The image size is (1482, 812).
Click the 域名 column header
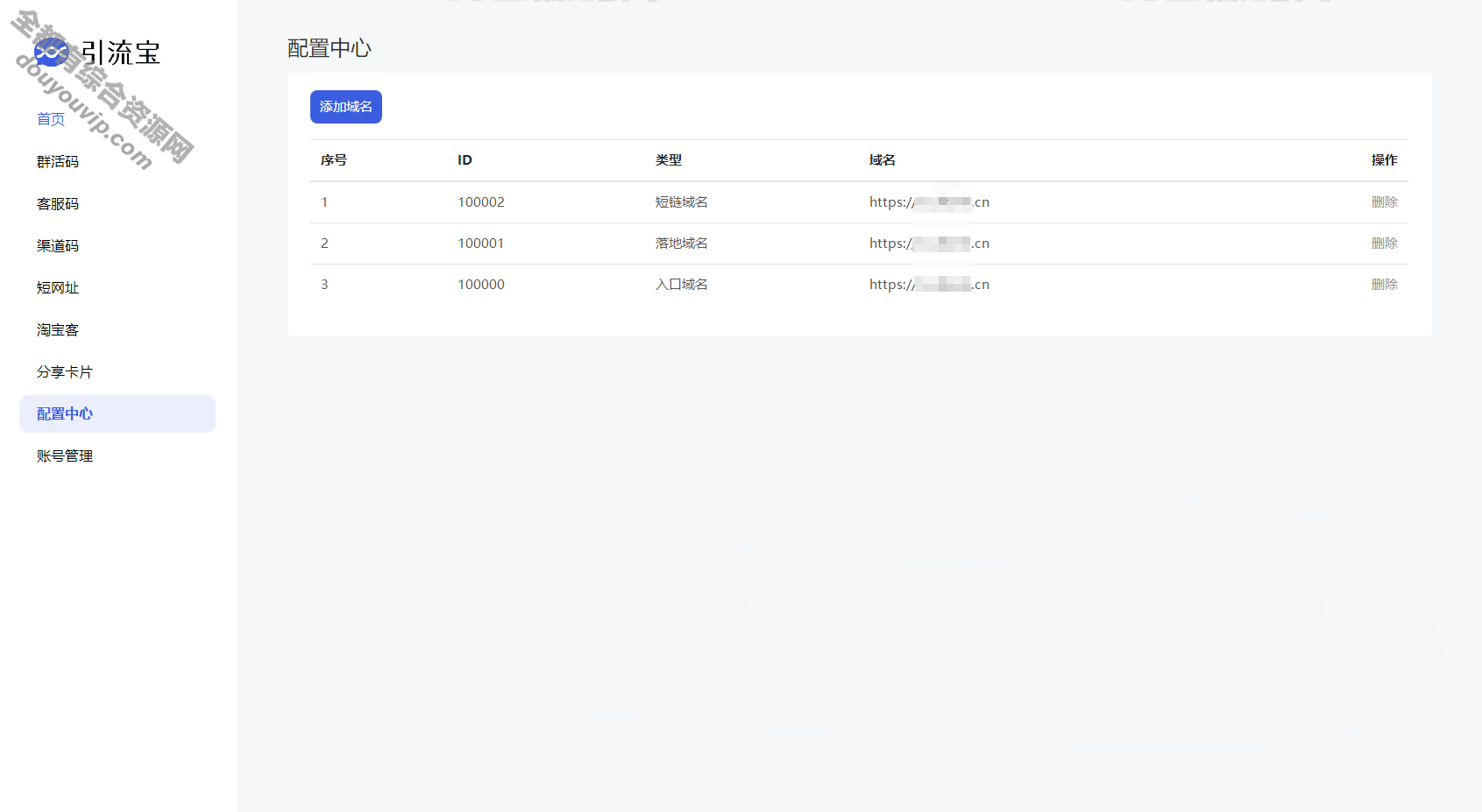883,160
